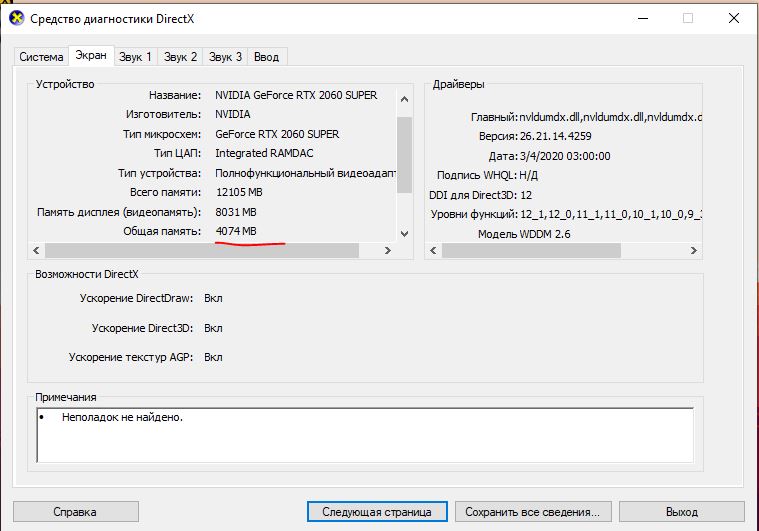Click the '4074 MB' shared memory value

[236, 231]
